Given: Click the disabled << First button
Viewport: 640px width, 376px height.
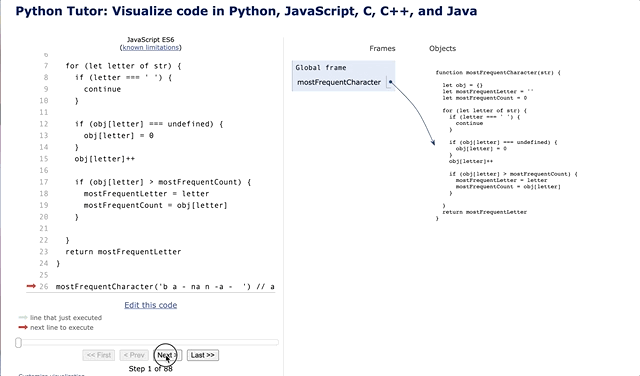Looking at the screenshot, I should 99,355.
